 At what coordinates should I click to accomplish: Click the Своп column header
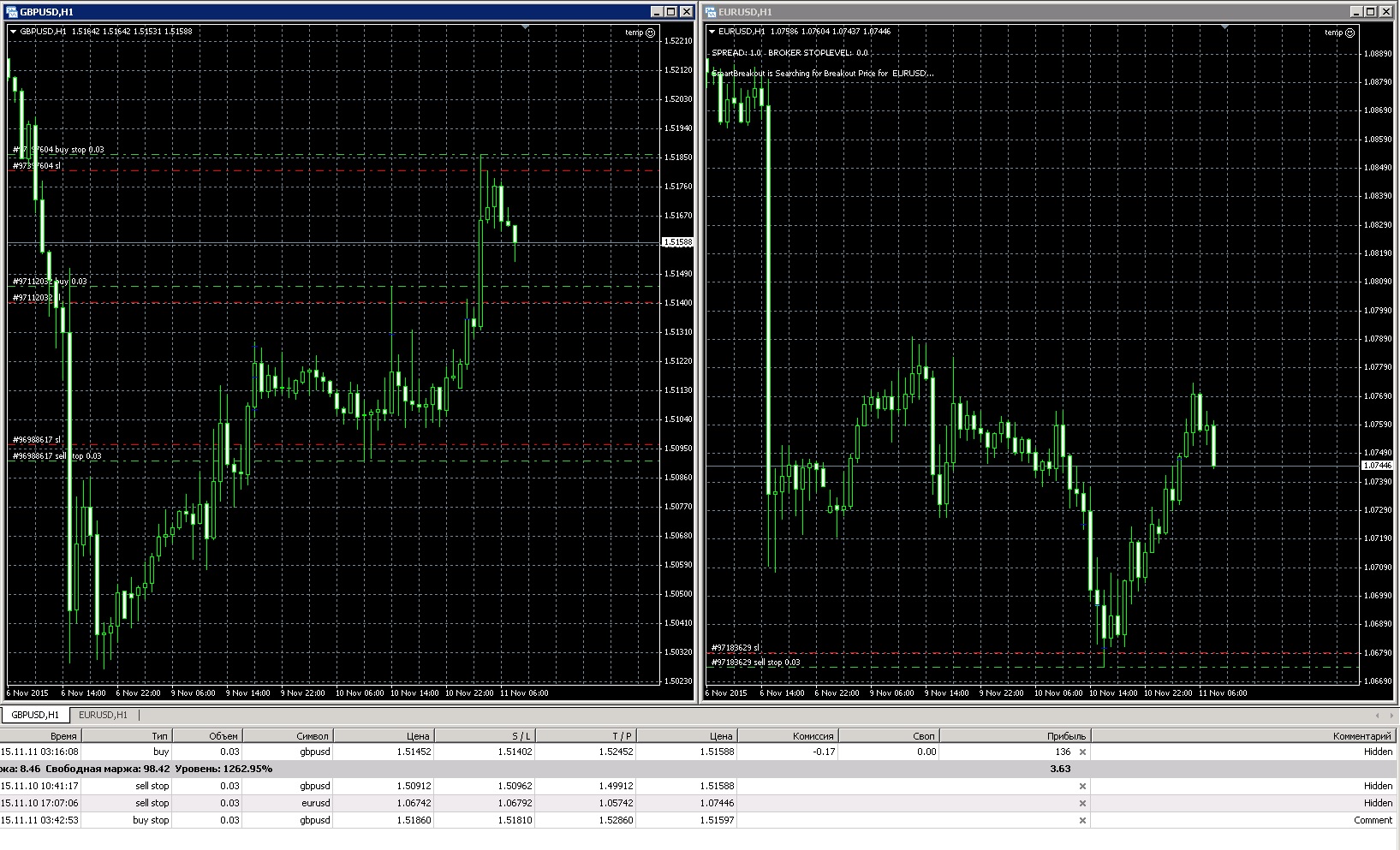pos(890,735)
